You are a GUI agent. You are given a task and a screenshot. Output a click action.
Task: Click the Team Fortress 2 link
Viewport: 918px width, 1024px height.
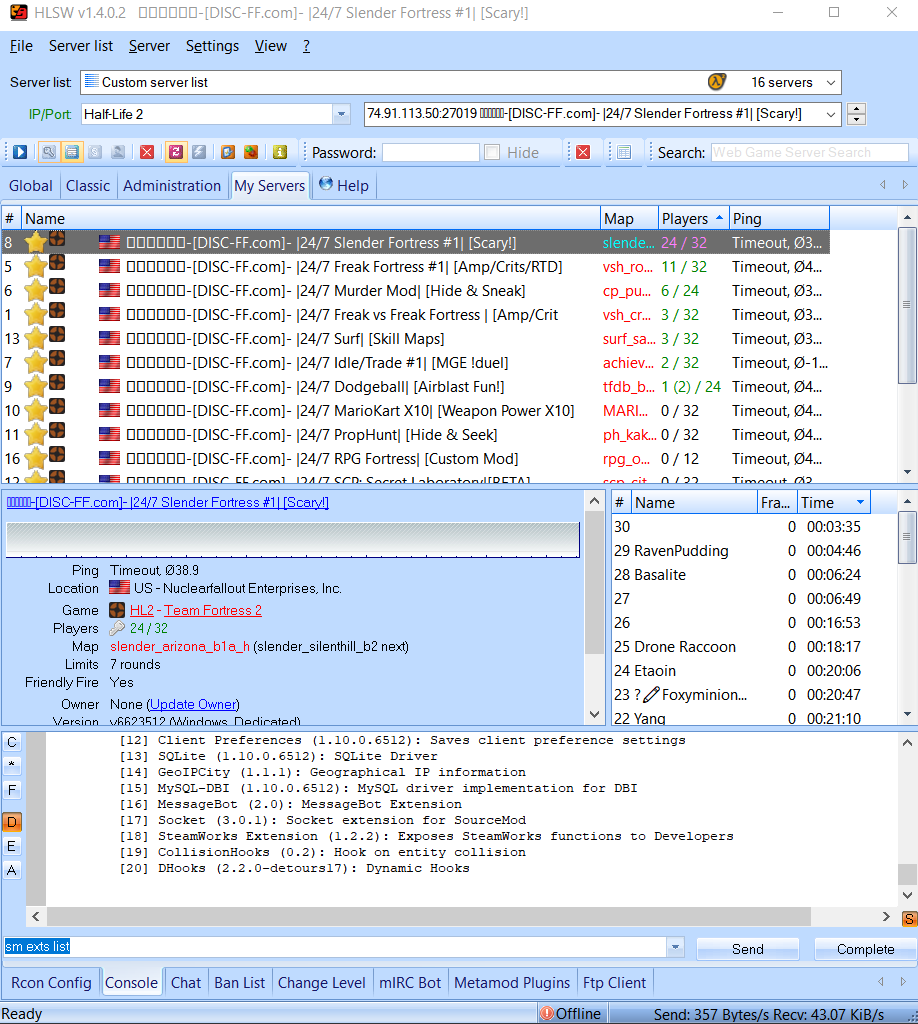point(213,610)
